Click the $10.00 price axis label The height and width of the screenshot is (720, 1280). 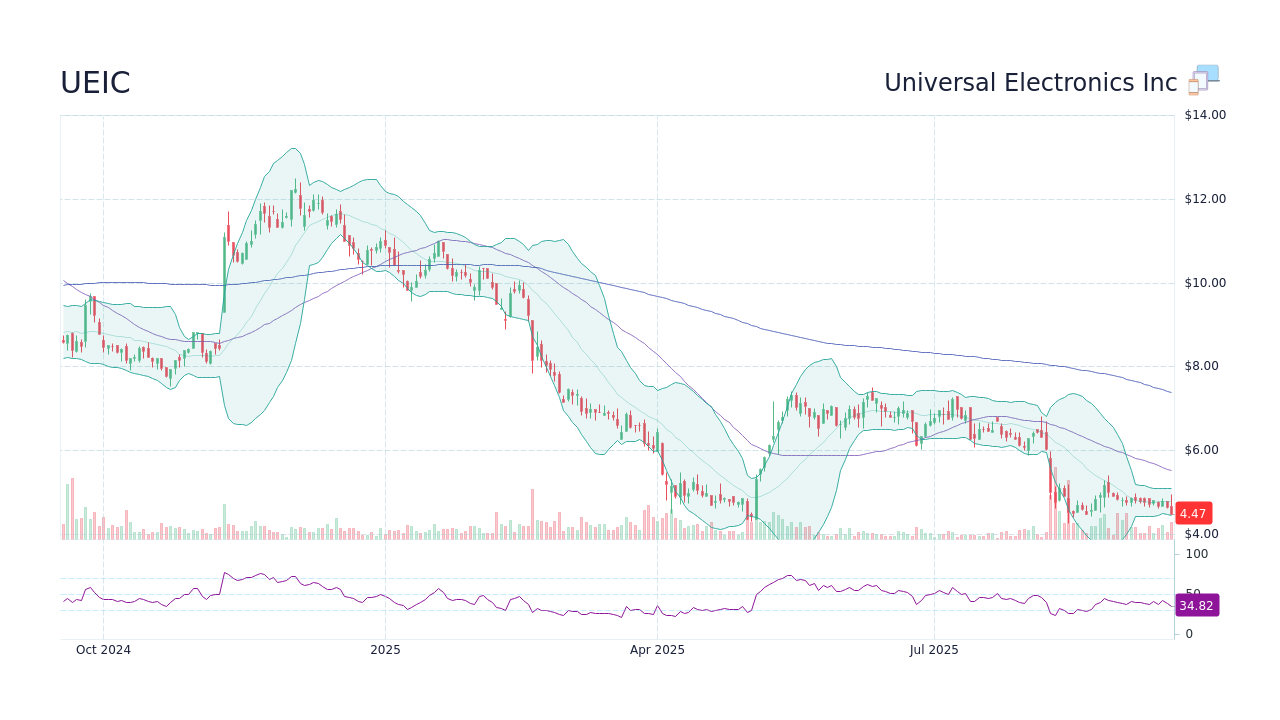click(x=1205, y=283)
